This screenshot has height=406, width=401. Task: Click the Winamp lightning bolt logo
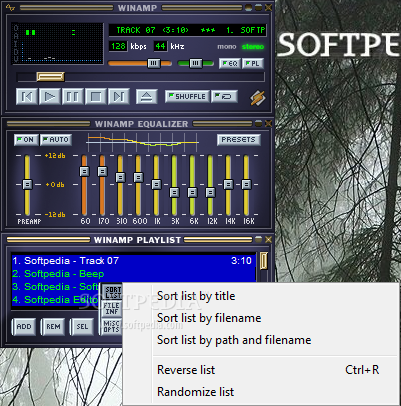(x=258, y=98)
